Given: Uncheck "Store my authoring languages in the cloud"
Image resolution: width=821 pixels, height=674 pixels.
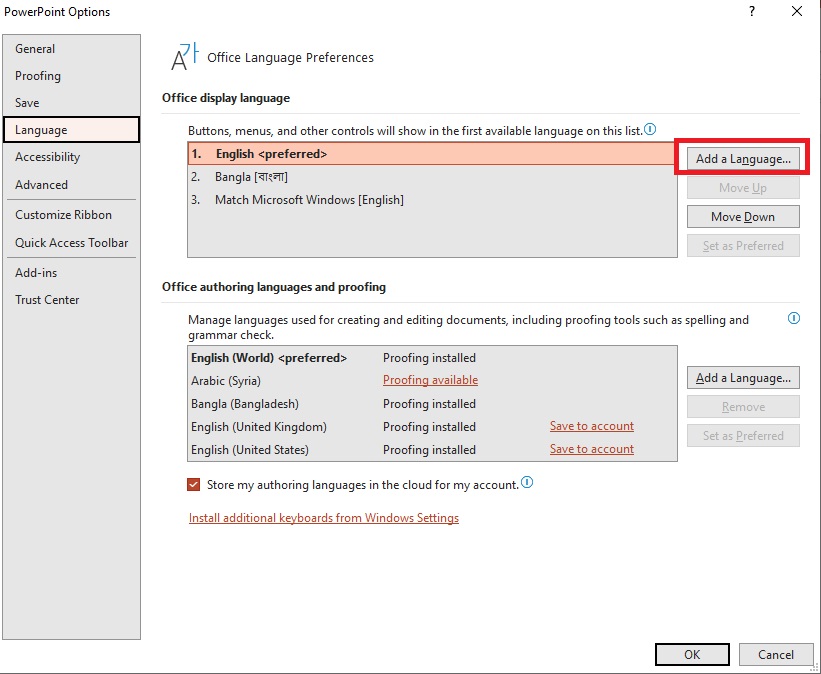Looking at the screenshot, I should click(x=193, y=483).
